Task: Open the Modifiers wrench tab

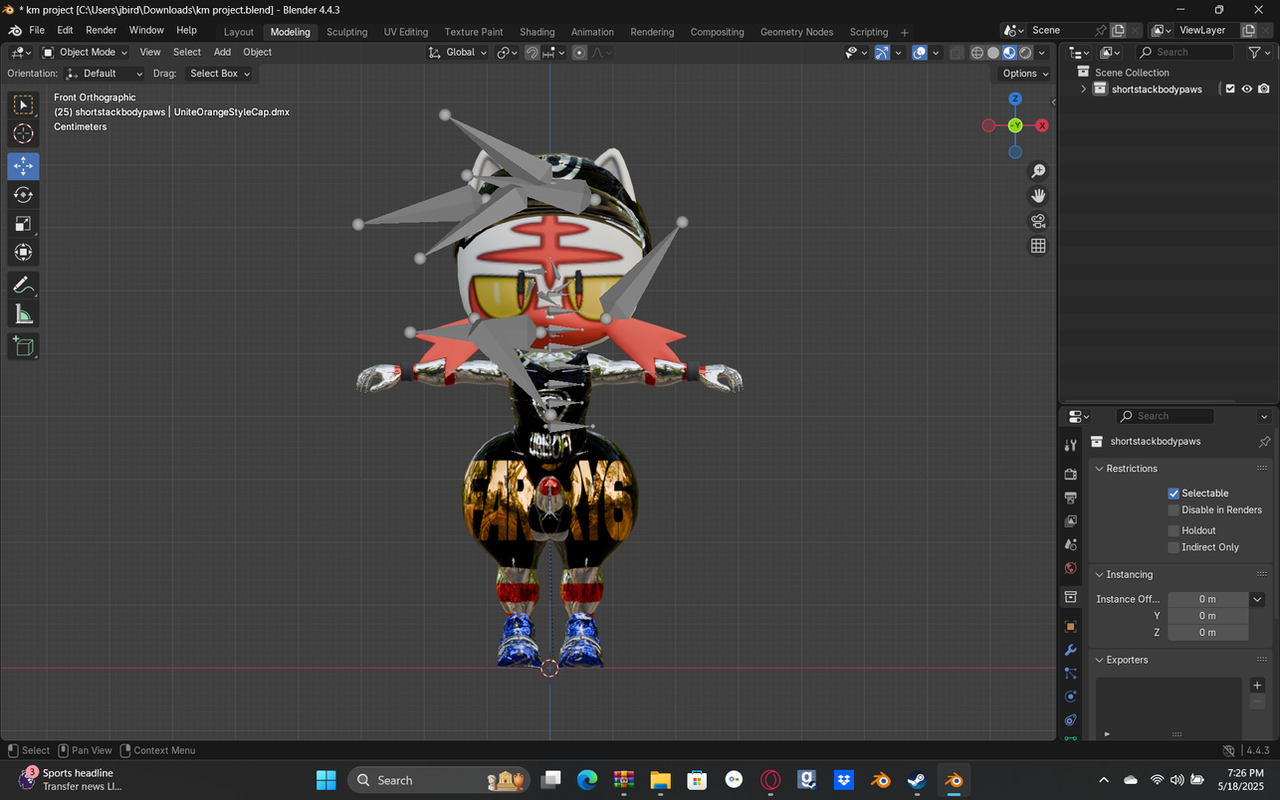Action: pyautogui.click(x=1070, y=650)
